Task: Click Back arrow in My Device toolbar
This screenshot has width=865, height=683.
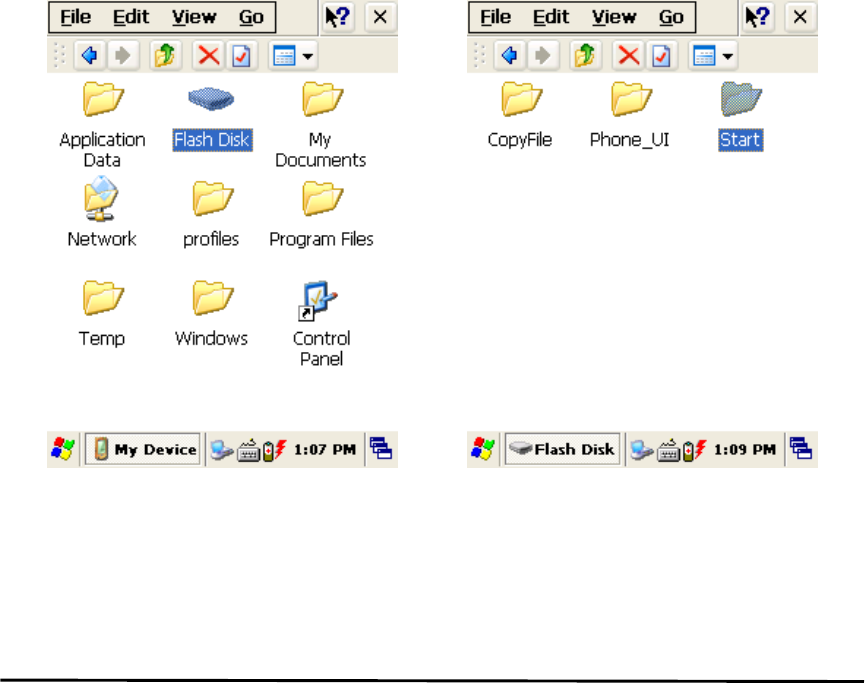Action: 89,55
